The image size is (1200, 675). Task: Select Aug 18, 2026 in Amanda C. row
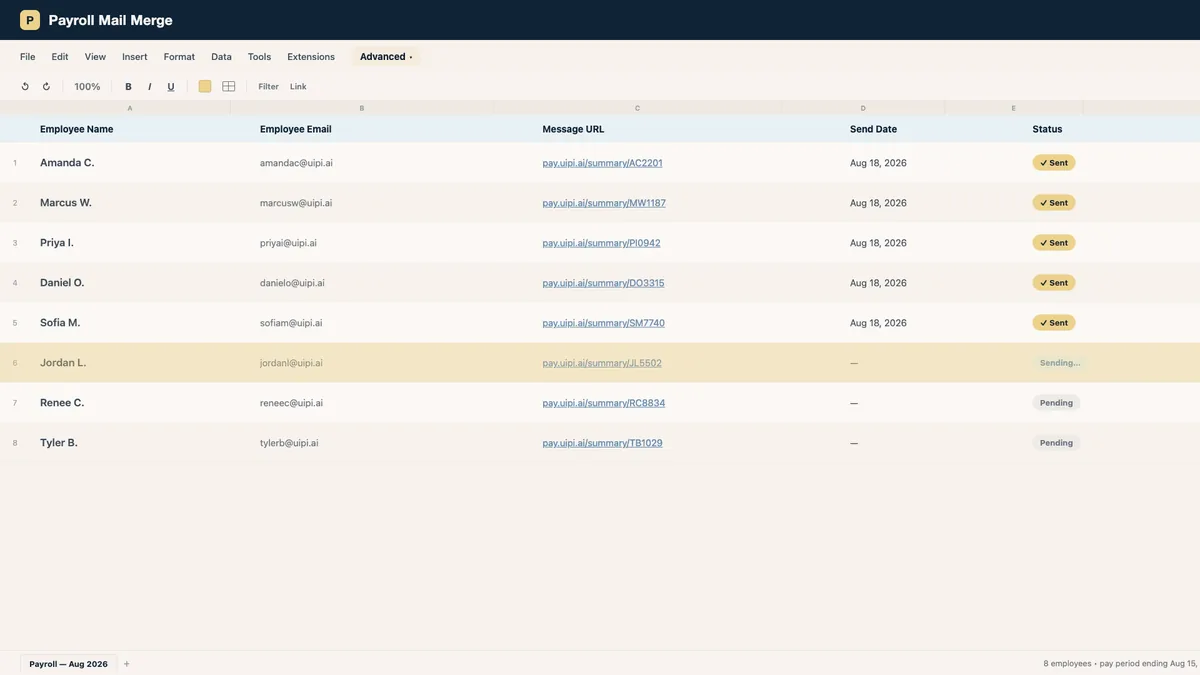pyautogui.click(x=878, y=163)
